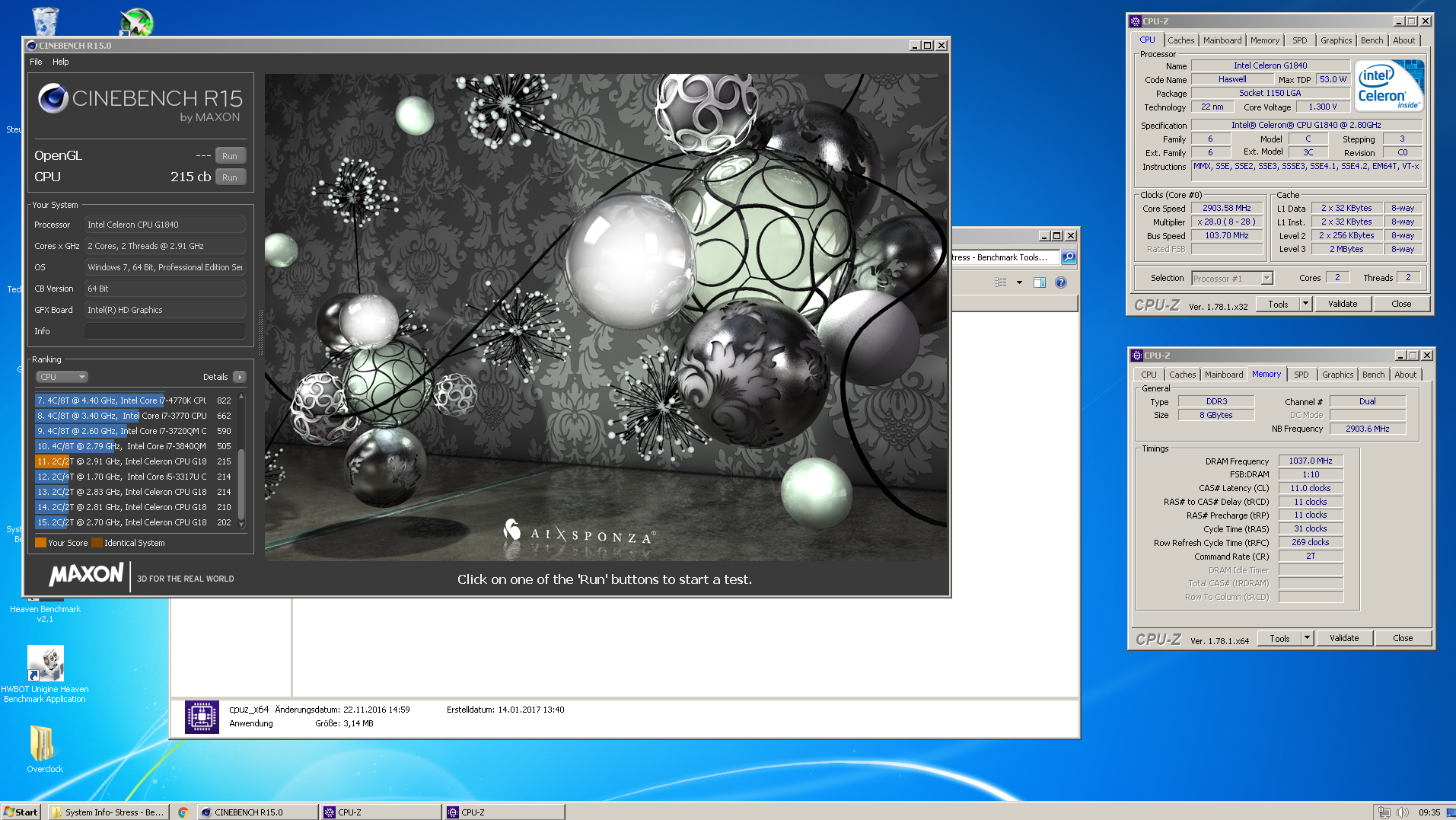Open Graphics tab in lower CPU-Z window

(x=1337, y=375)
